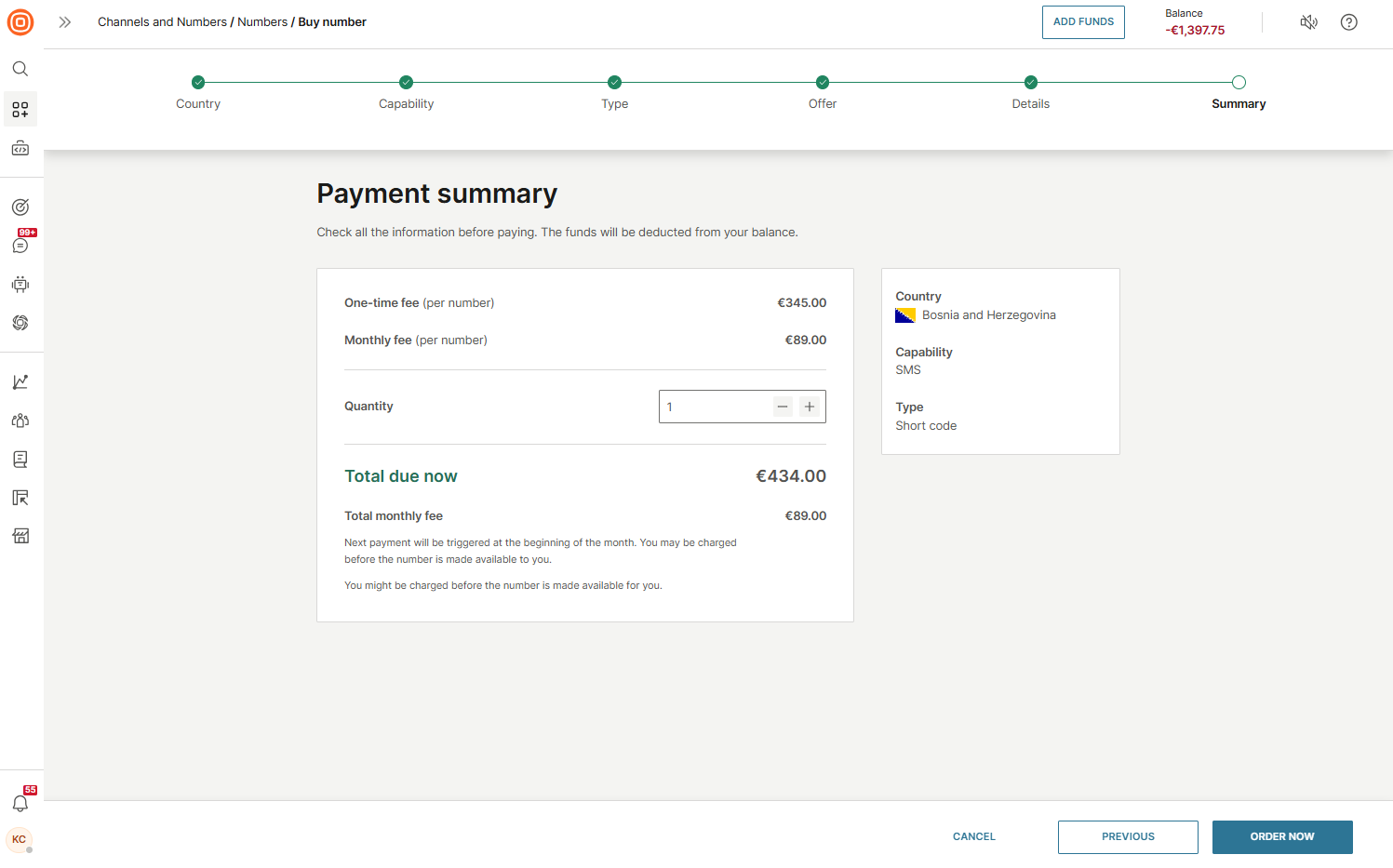Toggle the muted sound speaker icon
This screenshot has height=868, width=1393.
pyautogui.click(x=1308, y=22)
